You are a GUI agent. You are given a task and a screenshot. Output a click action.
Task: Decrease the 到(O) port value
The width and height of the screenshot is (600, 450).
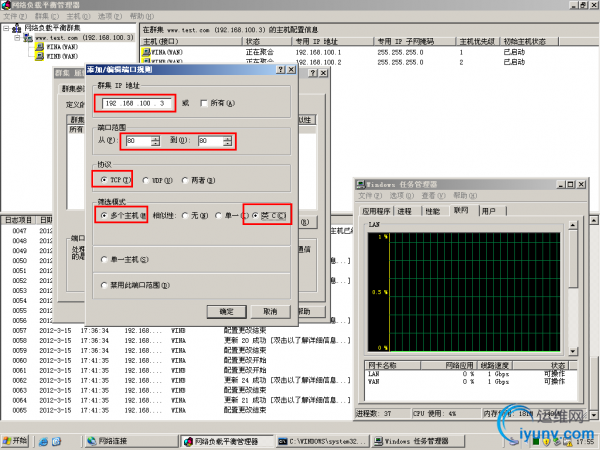227,144
